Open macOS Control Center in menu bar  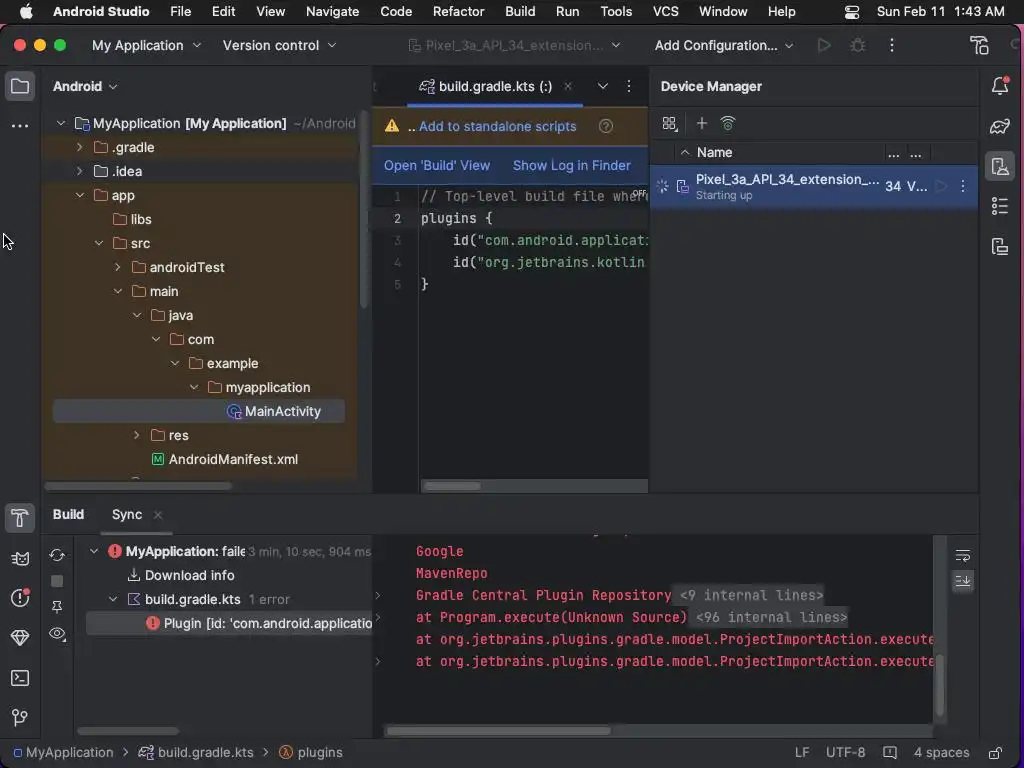point(852,12)
